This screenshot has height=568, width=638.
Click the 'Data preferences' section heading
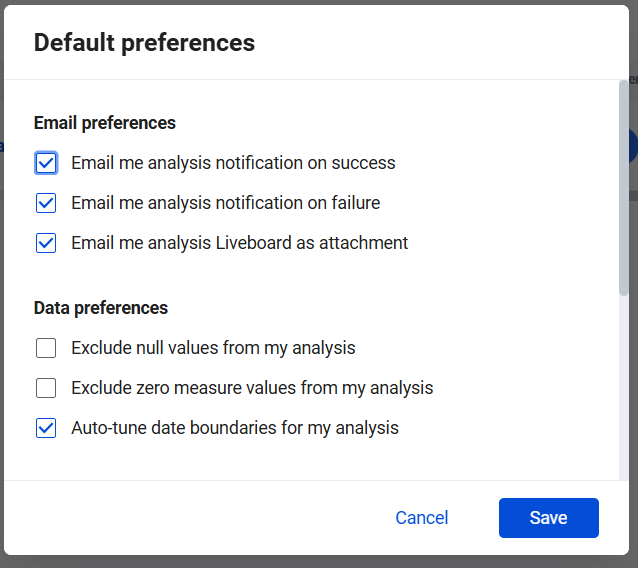pyautogui.click(x=101, y=308)
